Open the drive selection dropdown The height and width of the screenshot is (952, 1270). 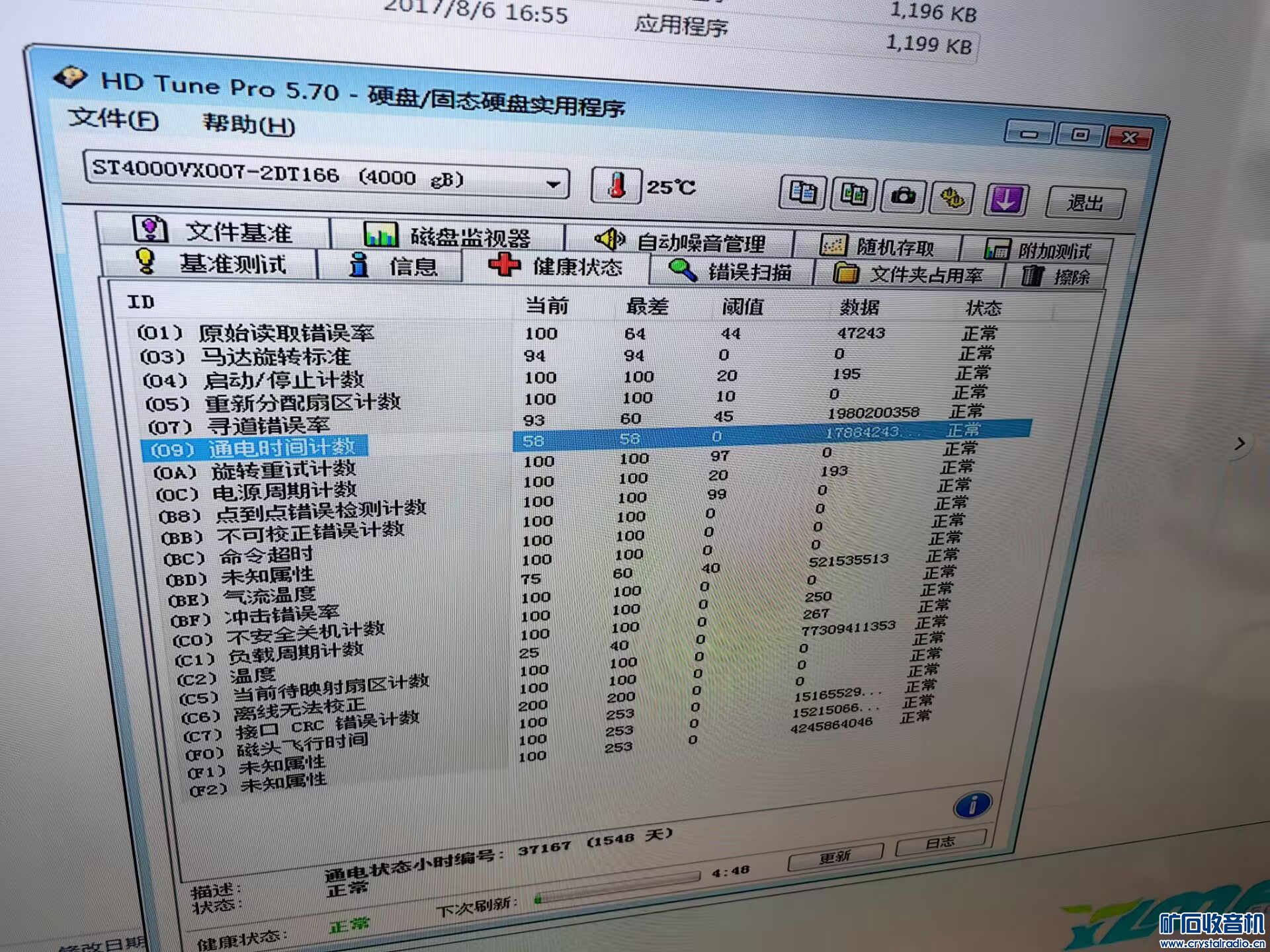click(326, 175)
